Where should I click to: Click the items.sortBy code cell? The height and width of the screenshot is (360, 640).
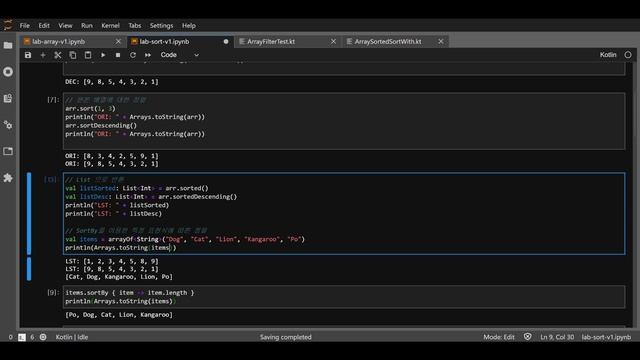point(344,297)
